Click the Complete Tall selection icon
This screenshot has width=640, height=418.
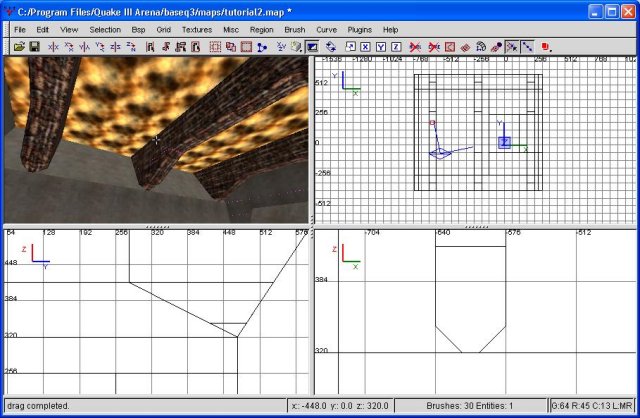coord(150,47)
